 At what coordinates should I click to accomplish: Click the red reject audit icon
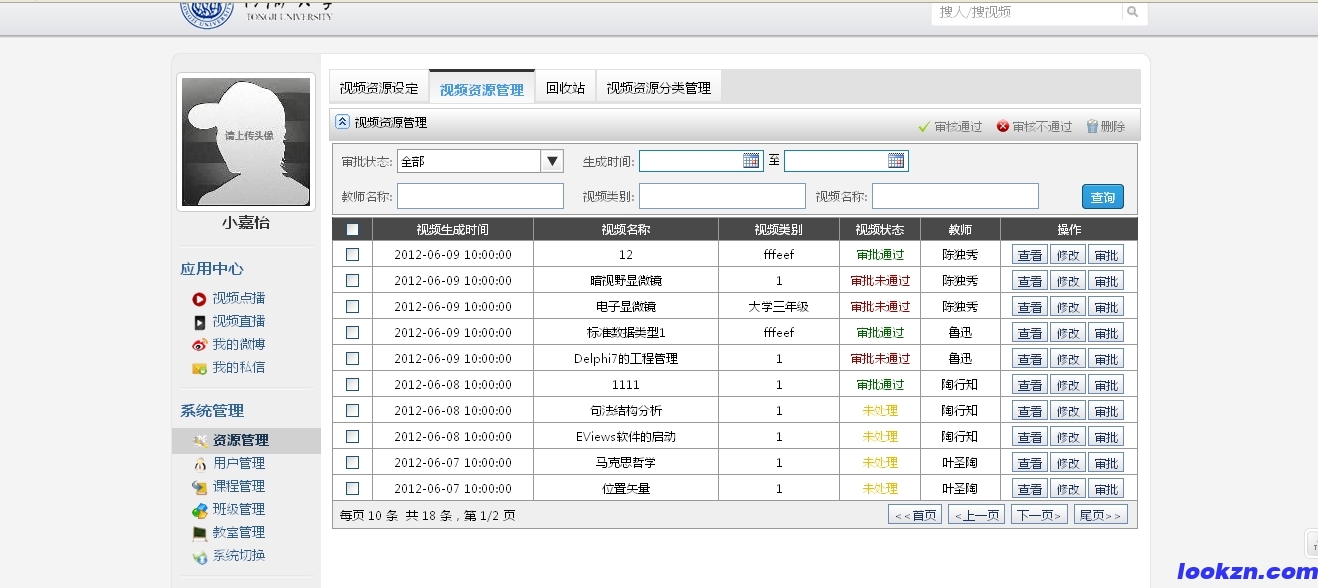[x=1003, y=127]
